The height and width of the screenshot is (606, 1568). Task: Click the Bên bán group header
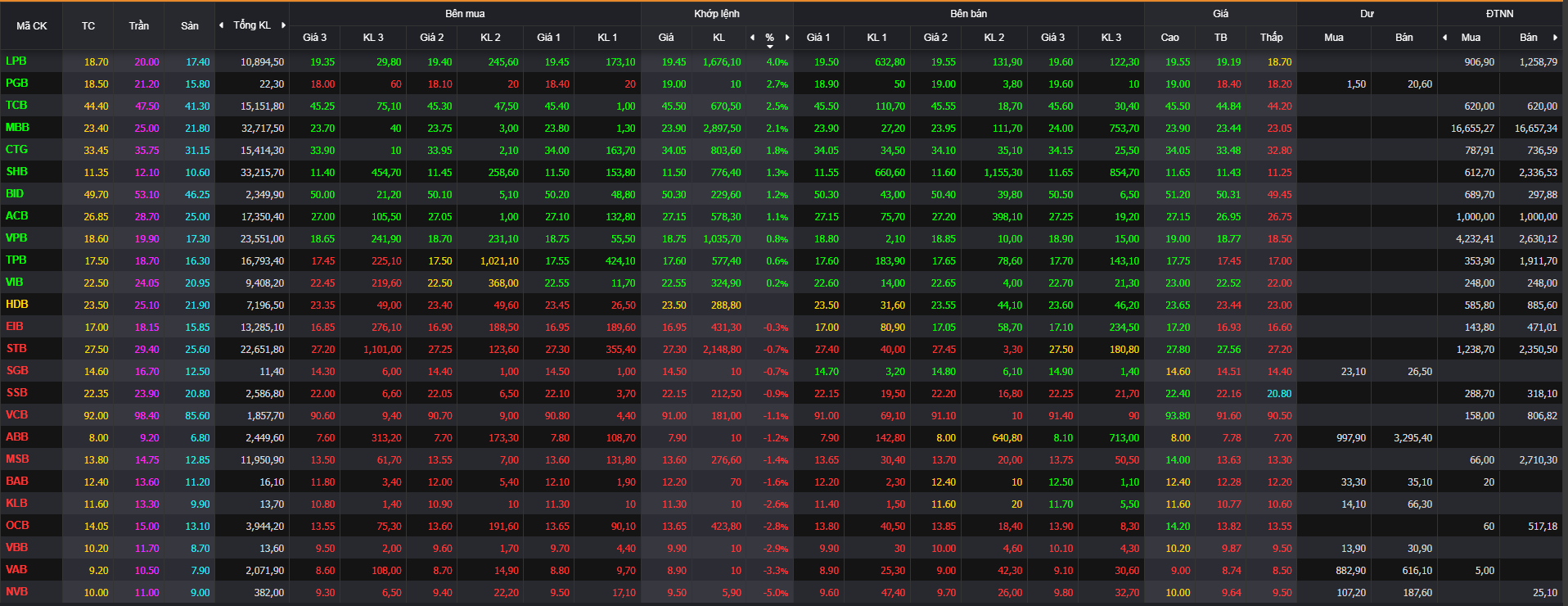pos(969,13)
